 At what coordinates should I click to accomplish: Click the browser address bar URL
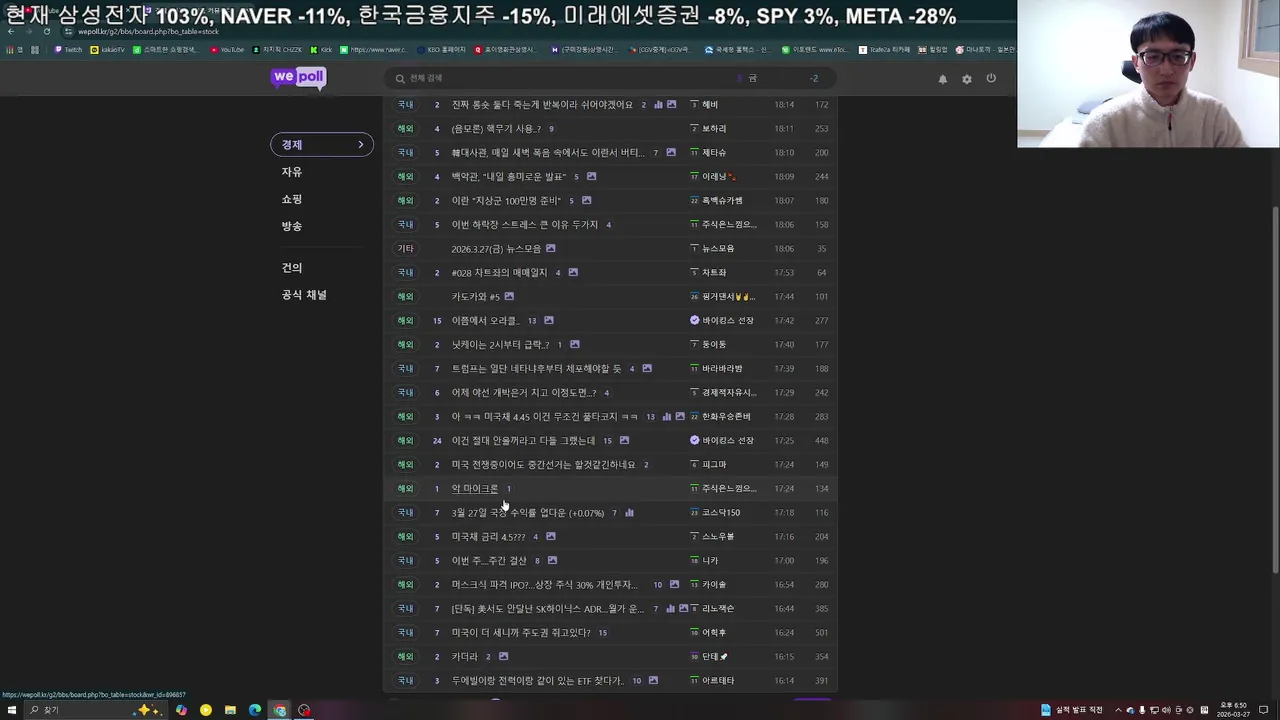148,31
